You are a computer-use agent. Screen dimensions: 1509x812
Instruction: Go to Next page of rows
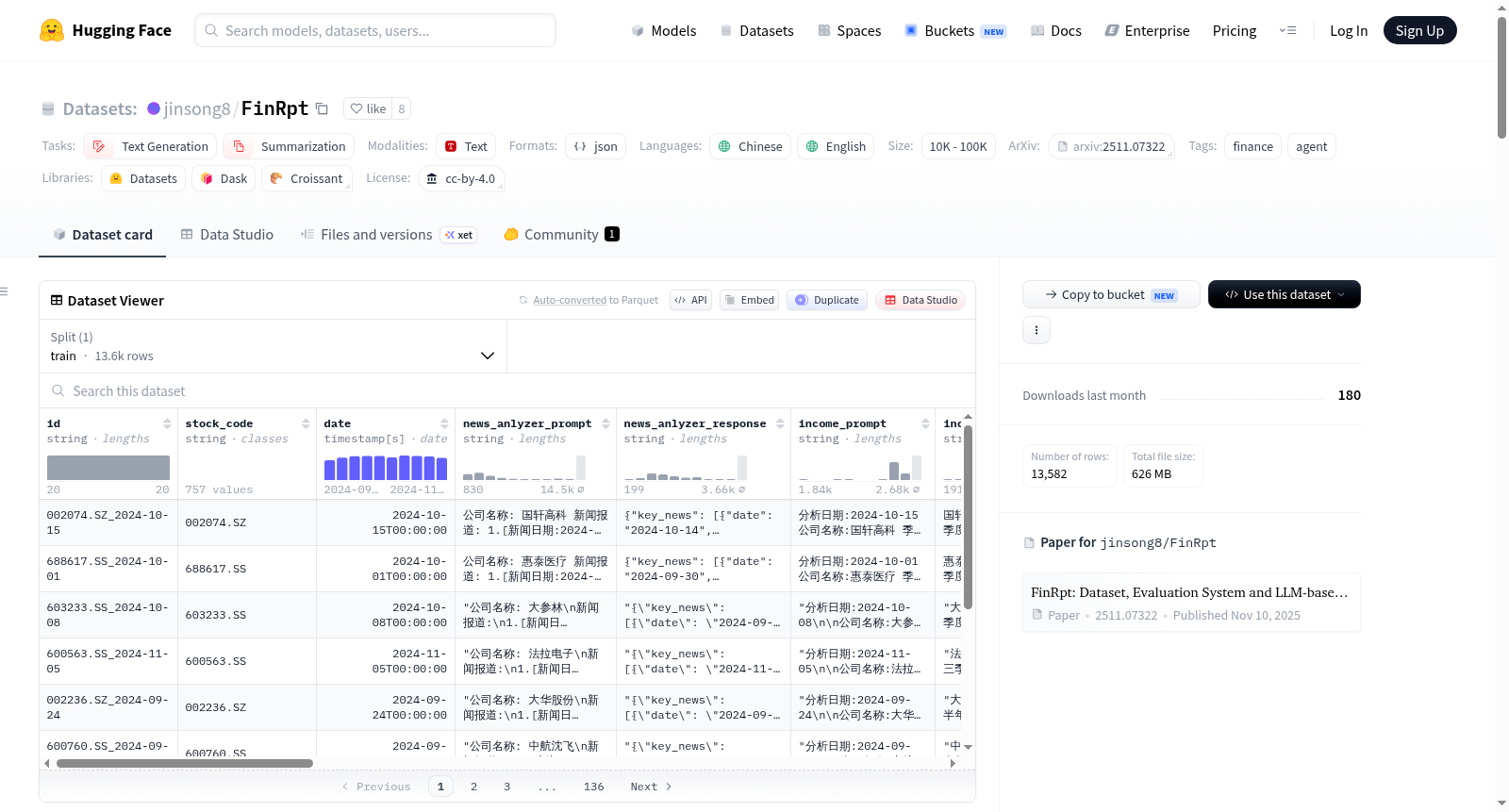tap(652, 787)
